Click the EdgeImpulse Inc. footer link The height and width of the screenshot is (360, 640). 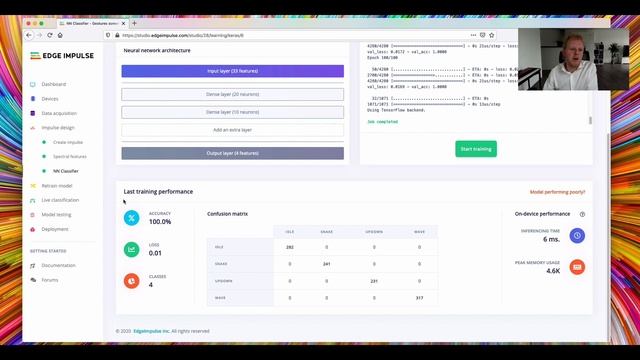tap(151, 331)
